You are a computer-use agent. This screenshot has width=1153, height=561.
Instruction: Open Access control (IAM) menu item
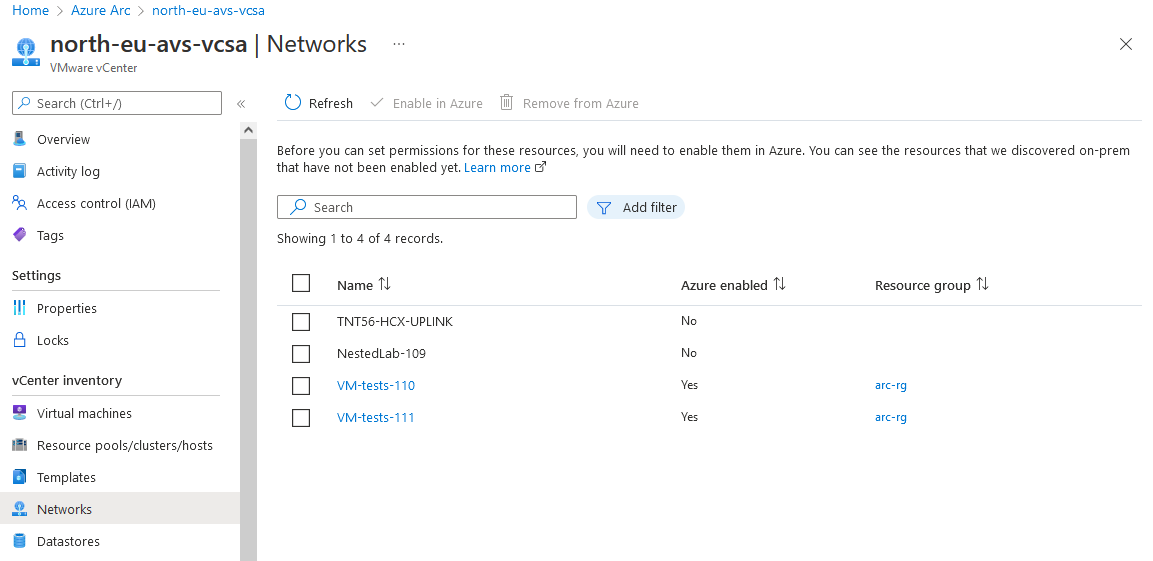96,203
